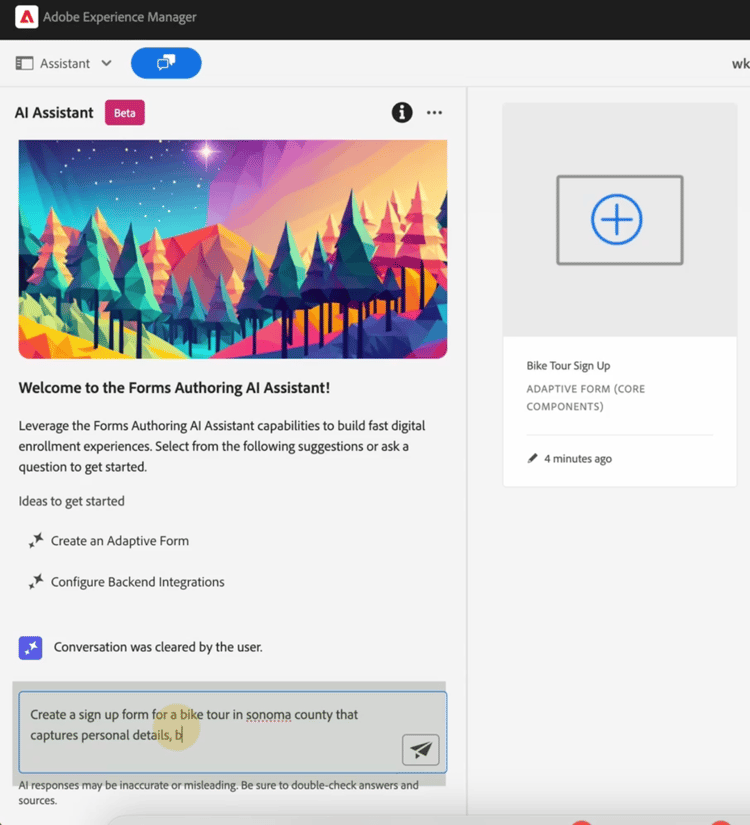Open the three-dot more options menu
Viewport: 750px width, 825px height.
434,113
